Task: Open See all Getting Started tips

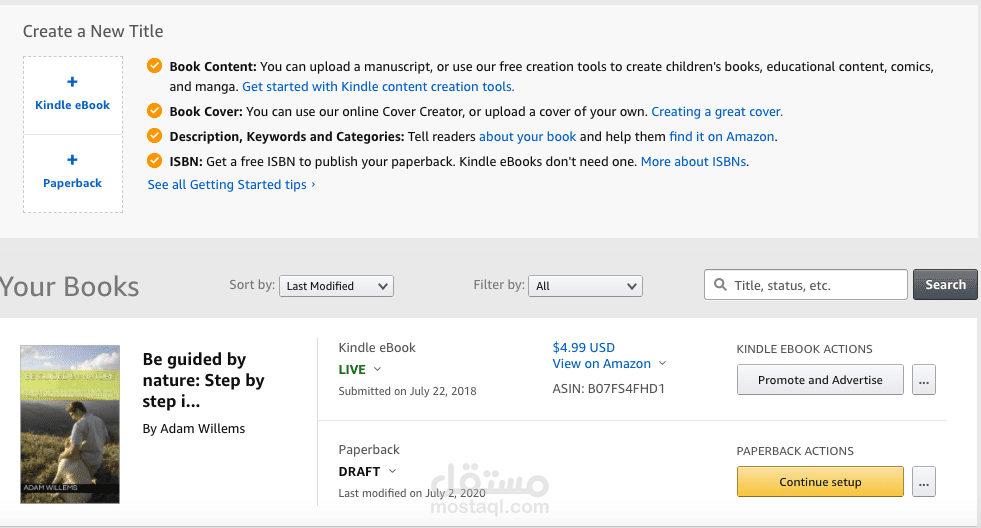Action: click(x=231, y=185)
